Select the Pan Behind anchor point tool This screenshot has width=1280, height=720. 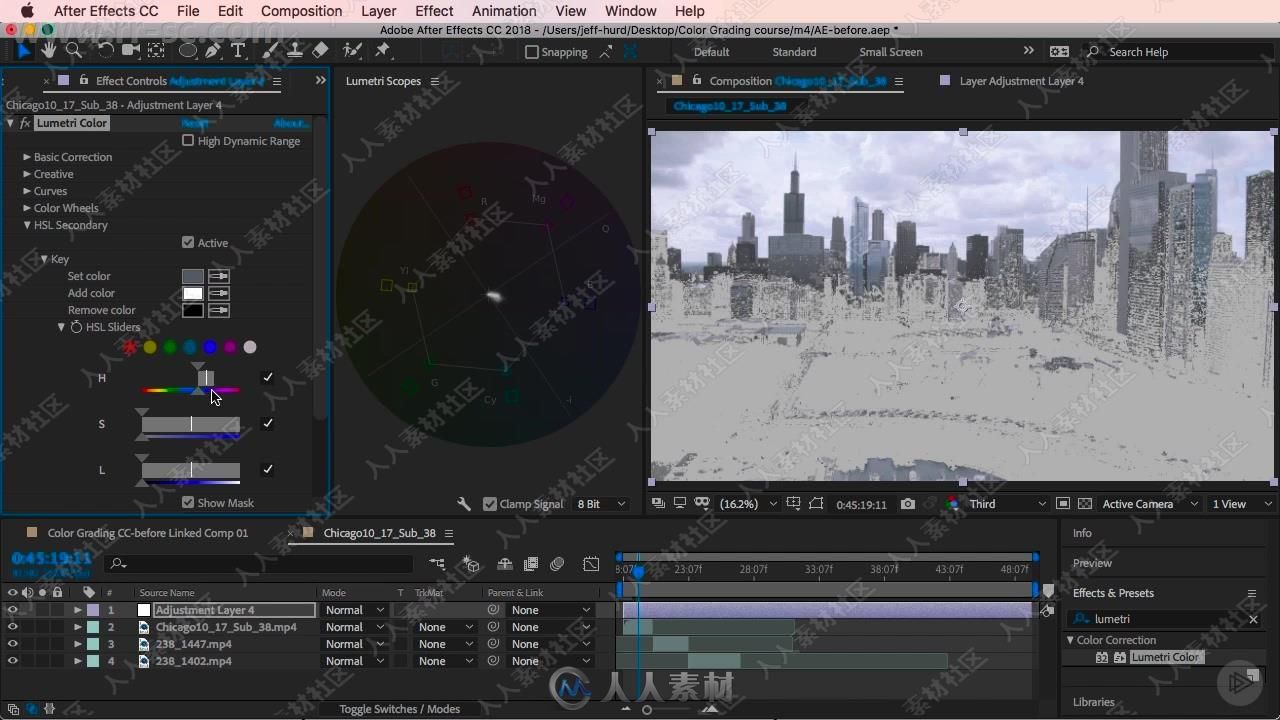coord(156,50)
